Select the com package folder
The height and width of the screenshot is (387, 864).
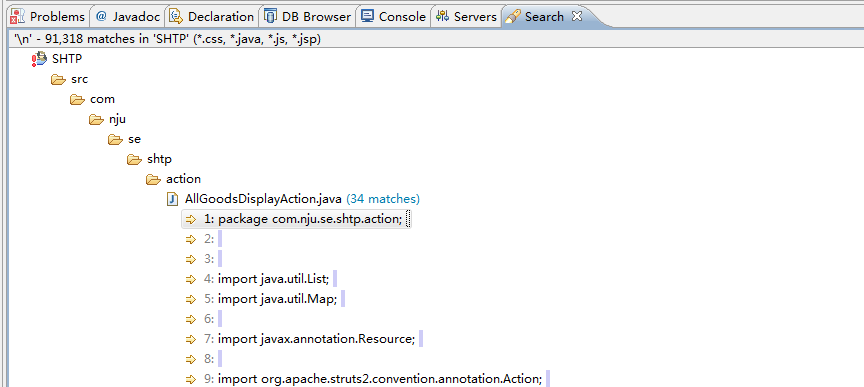click(102, 99)
